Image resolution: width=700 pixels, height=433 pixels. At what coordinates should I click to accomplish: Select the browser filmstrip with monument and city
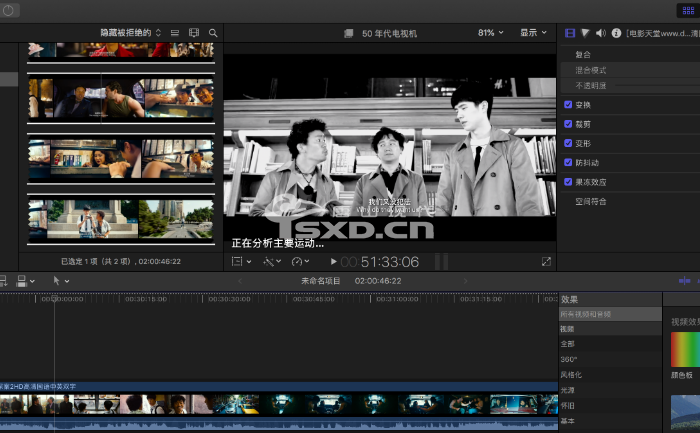click(x=121, y=219)
